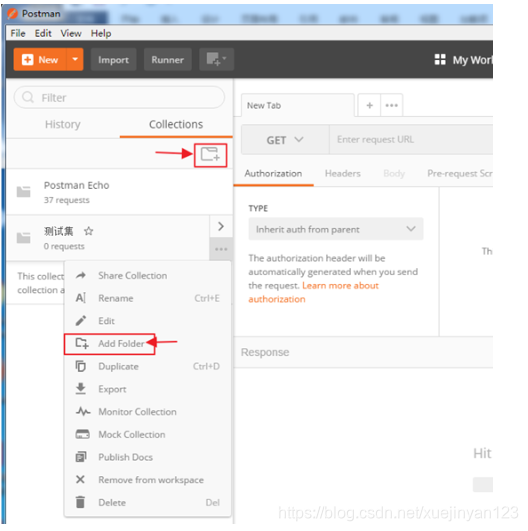Choose Mock Collection from context menu
Screen dimensions: 528x531
click(148, 434)
